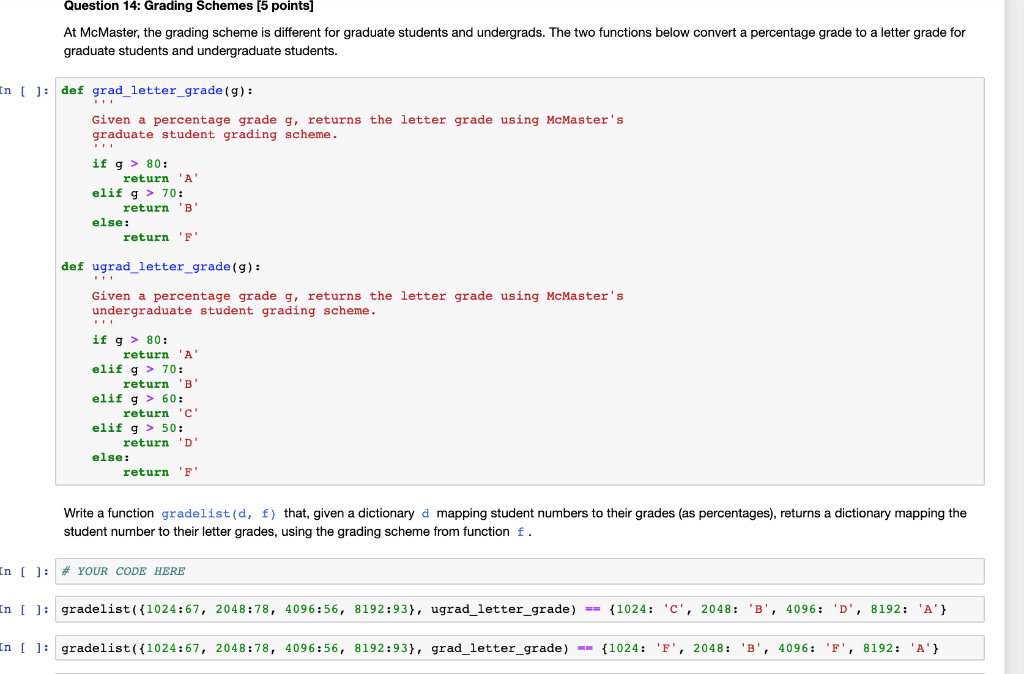Viewport: 1024px width, 674px height.
Task: Click 'undergraduate student grading scheme.' docstring line
Action: 234,311
